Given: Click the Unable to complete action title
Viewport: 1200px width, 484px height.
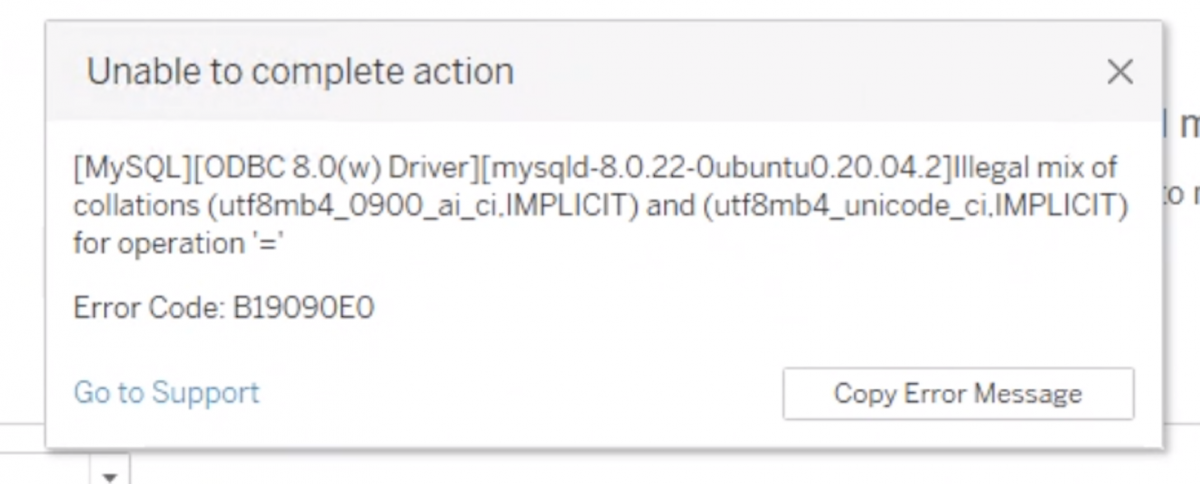Looking at the screenshot, I should (300, 72).
